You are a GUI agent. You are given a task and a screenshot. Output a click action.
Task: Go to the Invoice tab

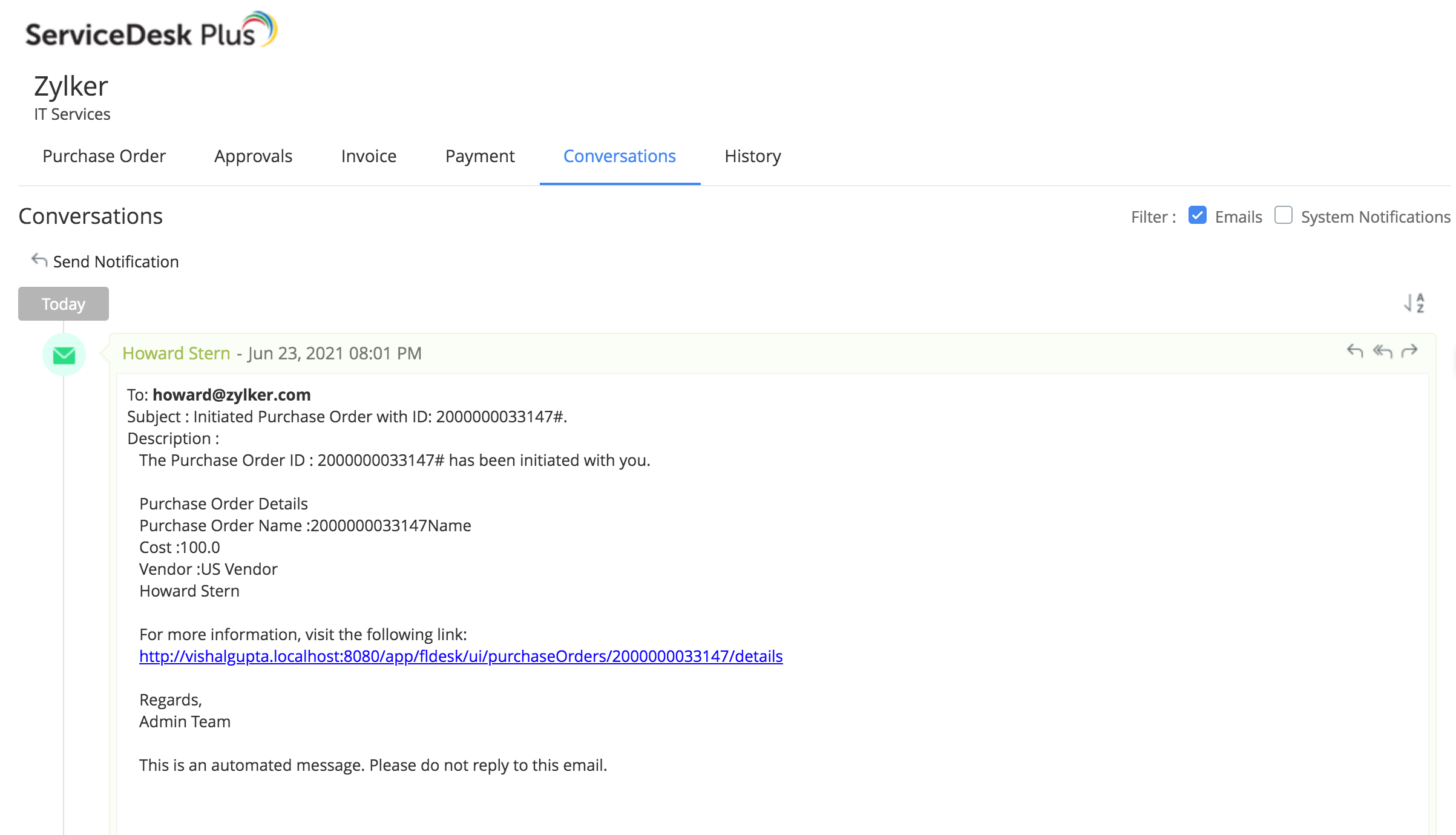[x=369, y=156]
